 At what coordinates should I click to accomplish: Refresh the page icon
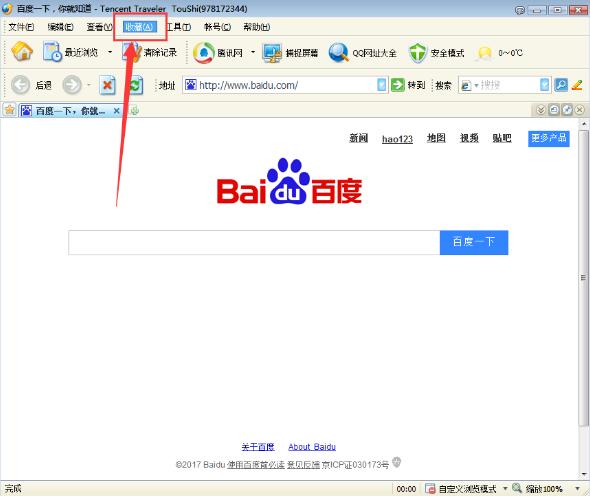tap(135, 85)
